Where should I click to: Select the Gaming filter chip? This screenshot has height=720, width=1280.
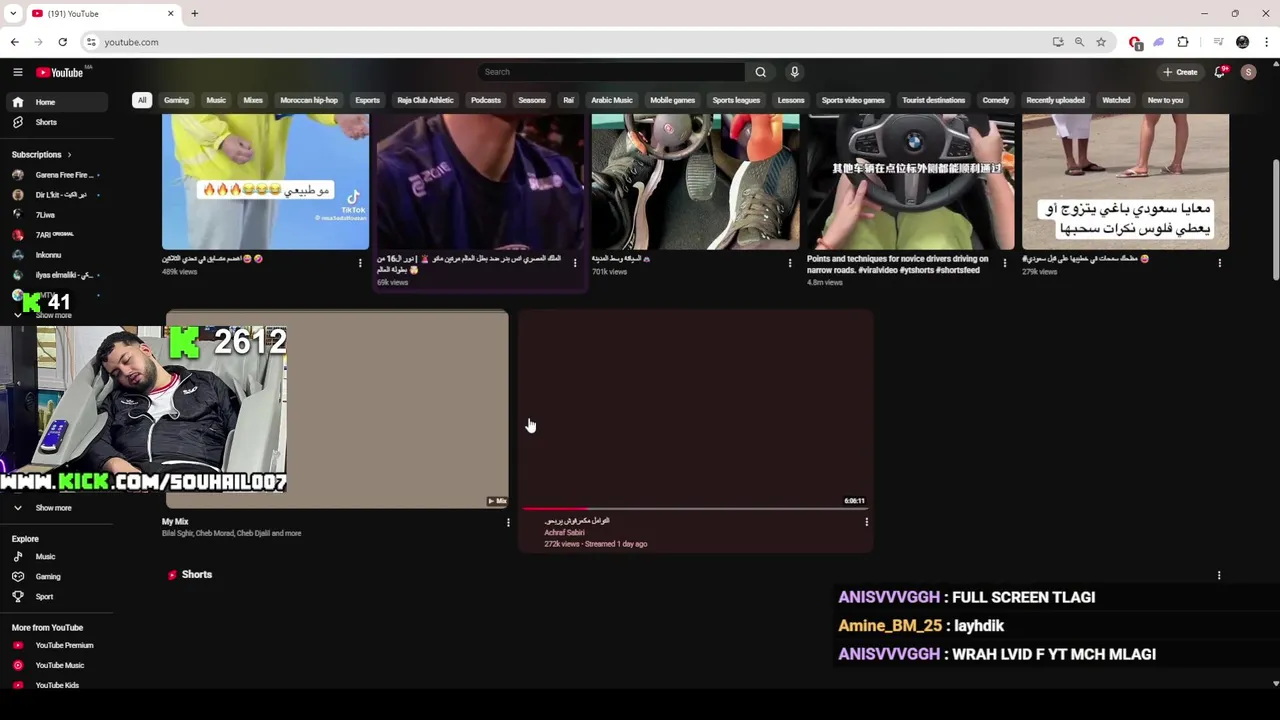tap(176, 100)
